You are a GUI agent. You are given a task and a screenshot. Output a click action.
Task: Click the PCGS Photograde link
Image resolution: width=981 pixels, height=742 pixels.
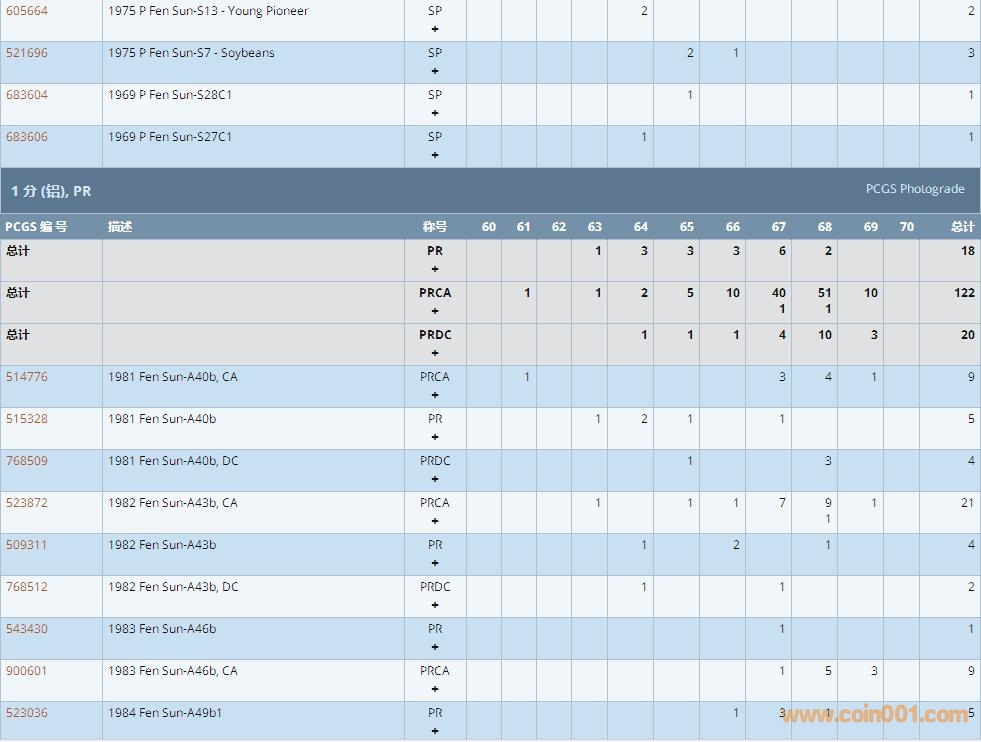click(x=914, y=189)
